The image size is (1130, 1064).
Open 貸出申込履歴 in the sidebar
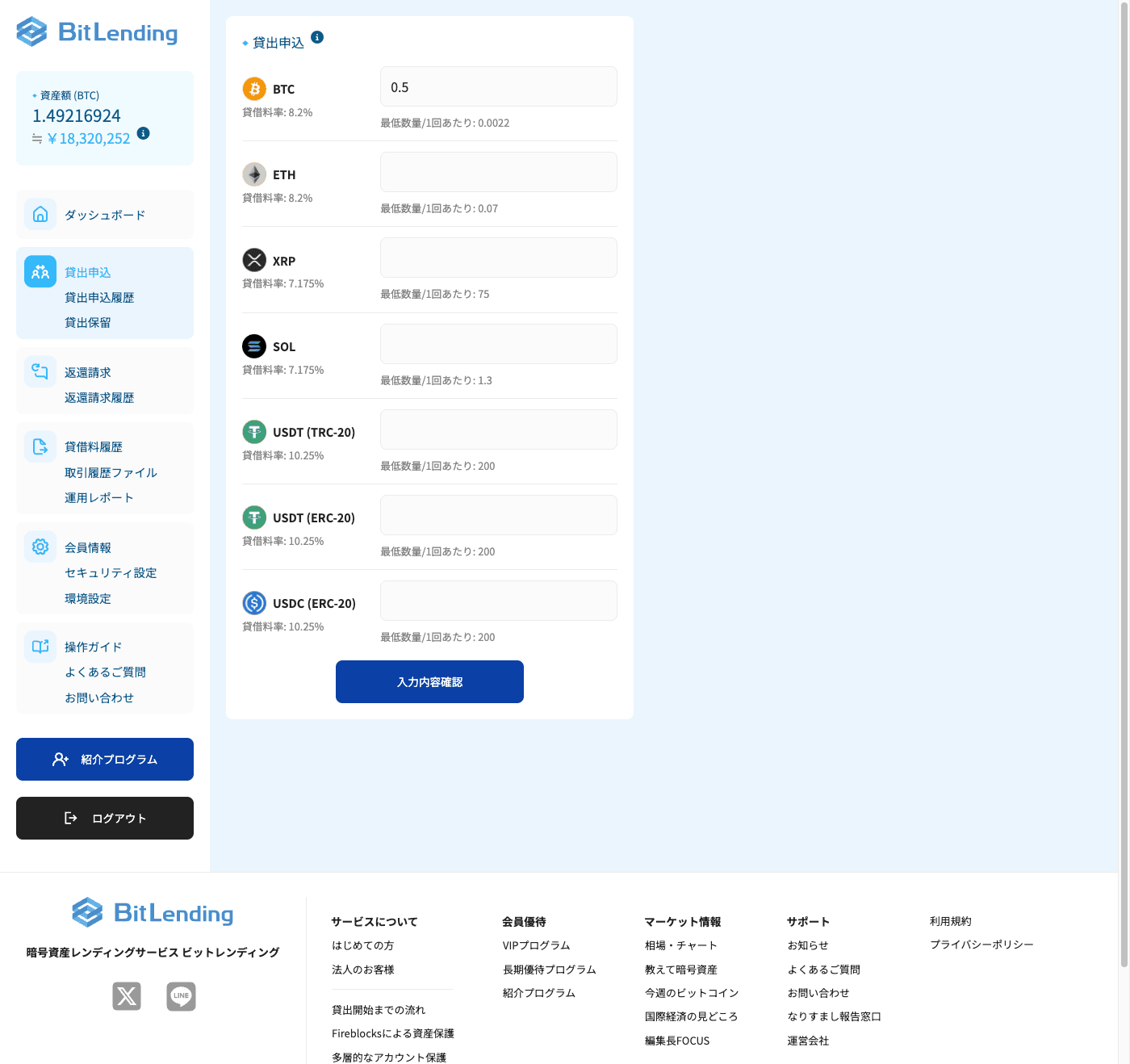99,298
